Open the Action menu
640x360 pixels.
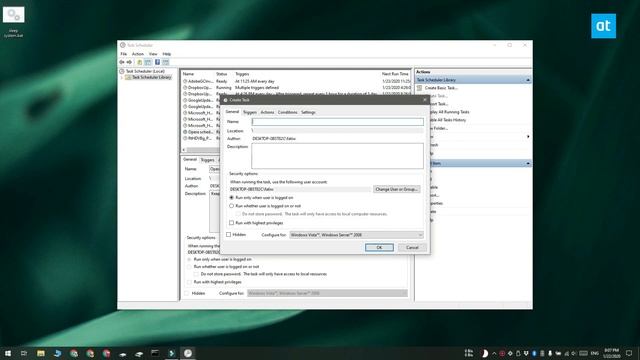(x=138, y=54)
